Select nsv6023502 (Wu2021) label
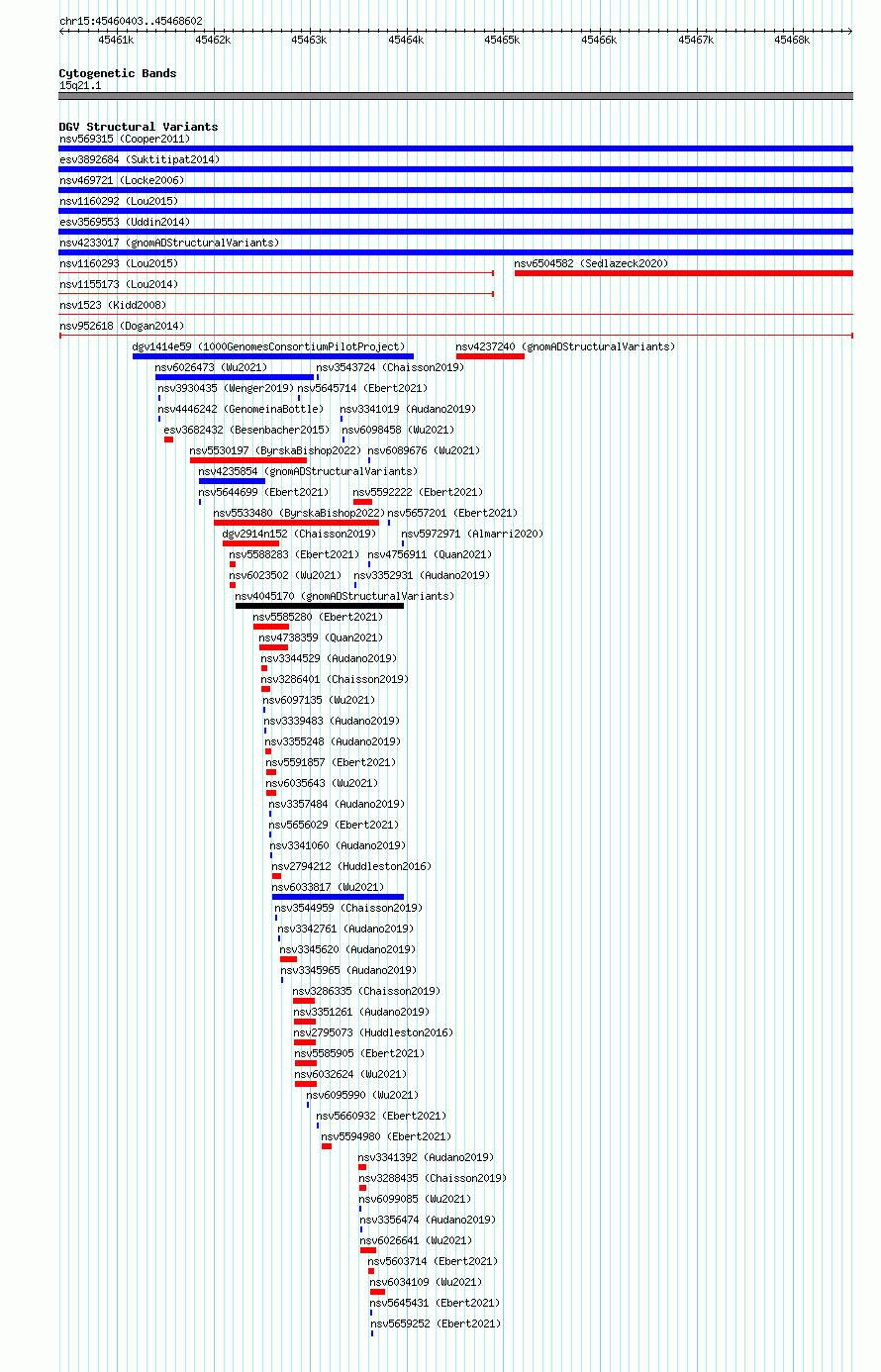Screen dimensions: 881x1372 (x=286, y=576)
